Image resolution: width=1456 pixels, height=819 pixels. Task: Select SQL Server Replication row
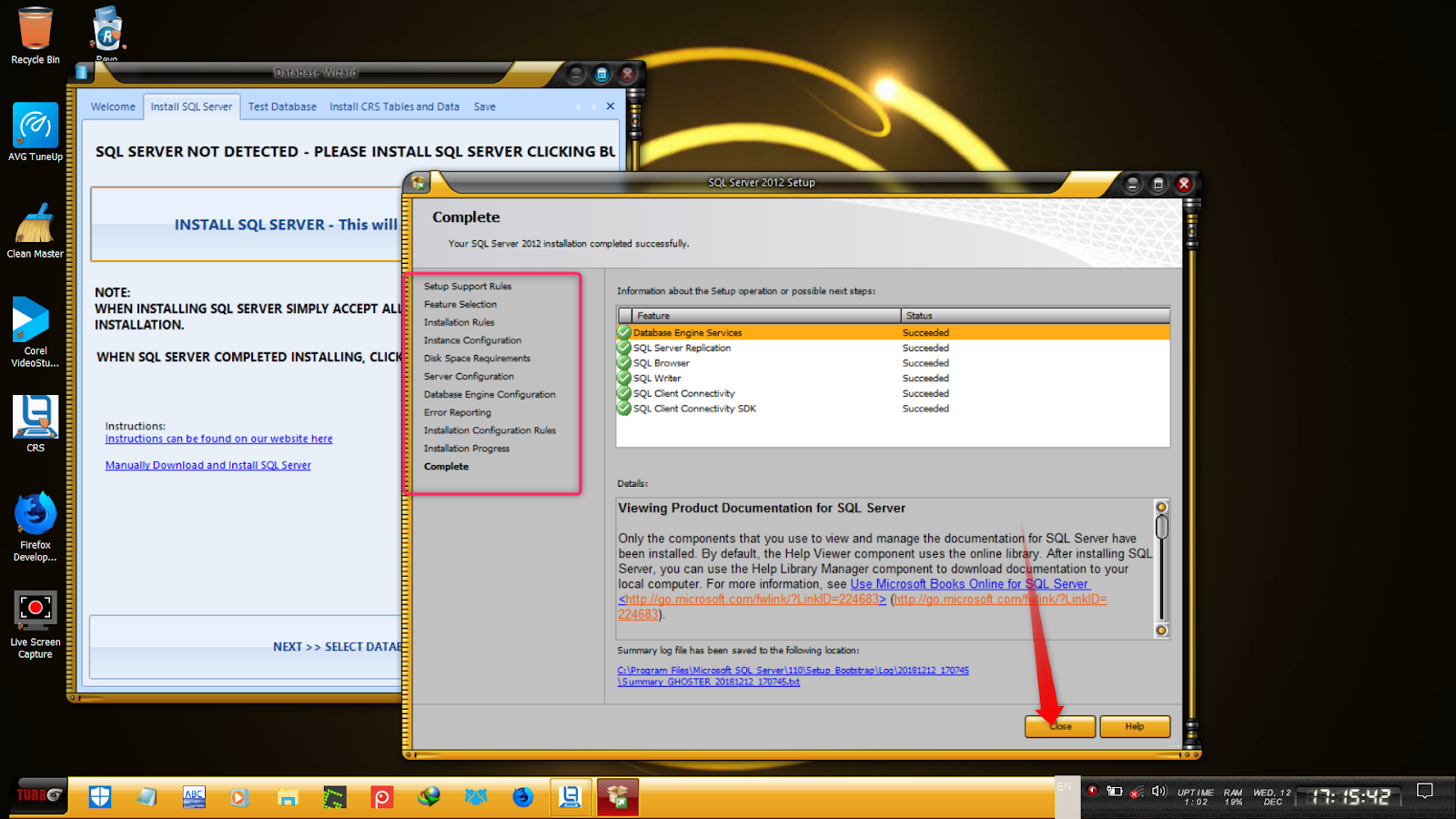893,348
